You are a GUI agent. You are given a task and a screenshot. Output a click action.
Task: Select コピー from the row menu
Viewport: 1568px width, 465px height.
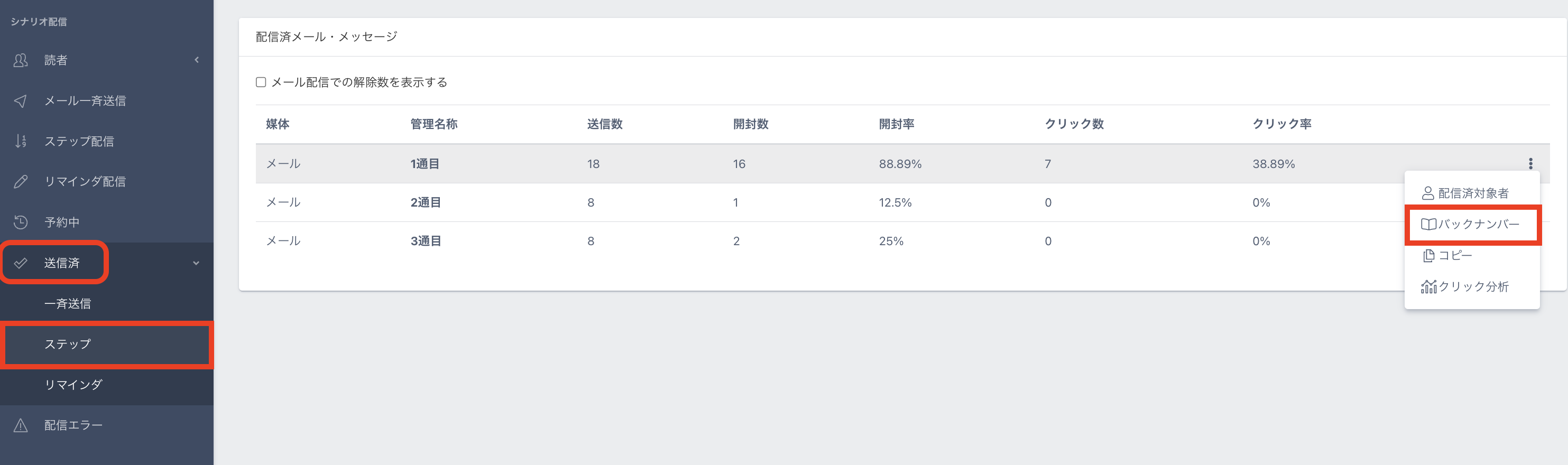[1454, 256]
